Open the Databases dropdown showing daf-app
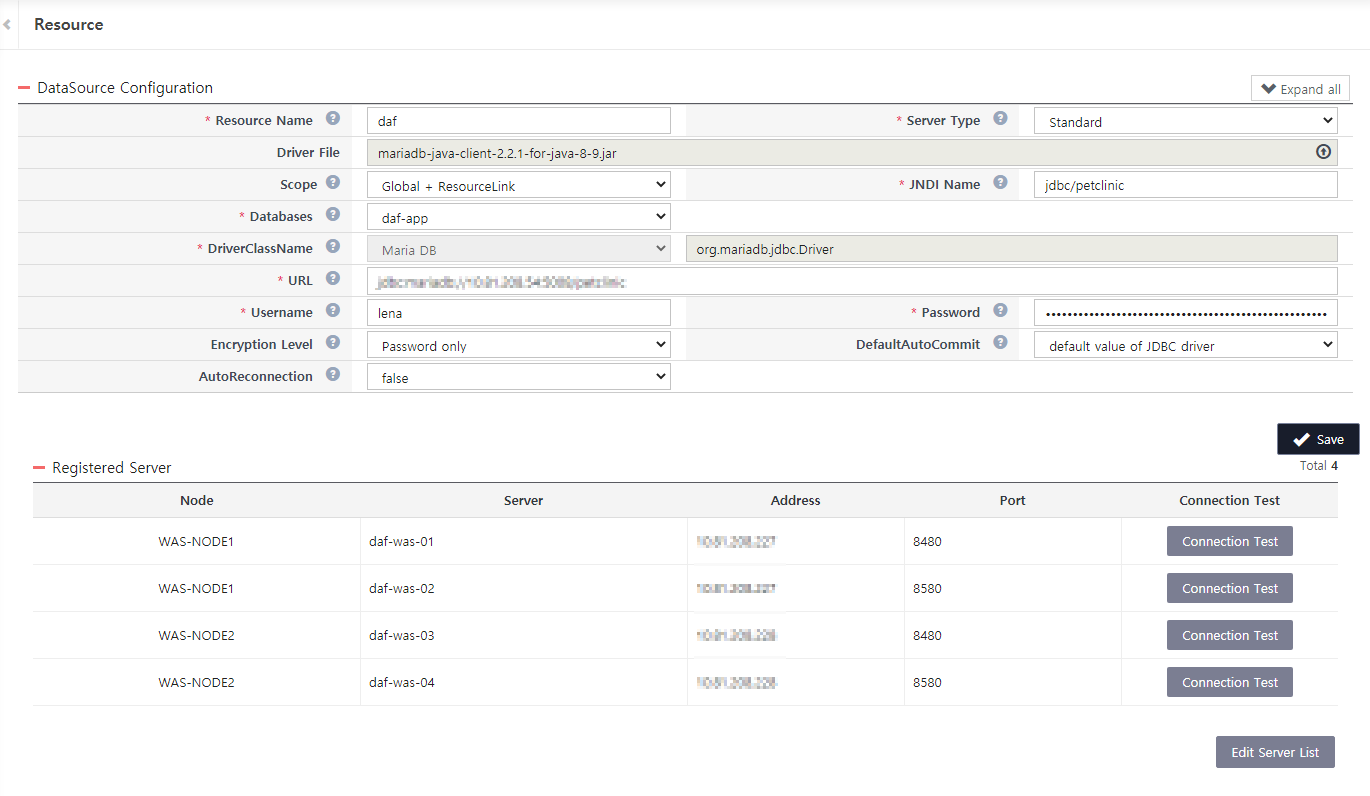 click(518, 216)
